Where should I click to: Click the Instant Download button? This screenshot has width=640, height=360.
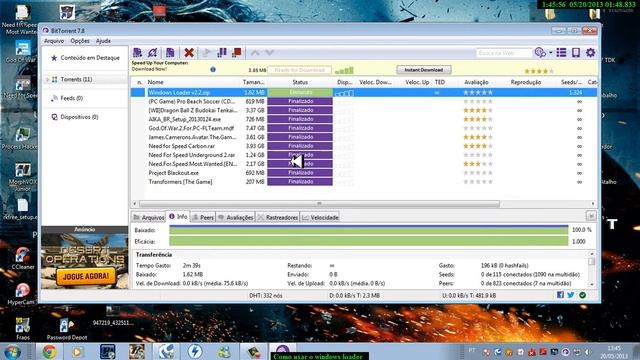424,70
